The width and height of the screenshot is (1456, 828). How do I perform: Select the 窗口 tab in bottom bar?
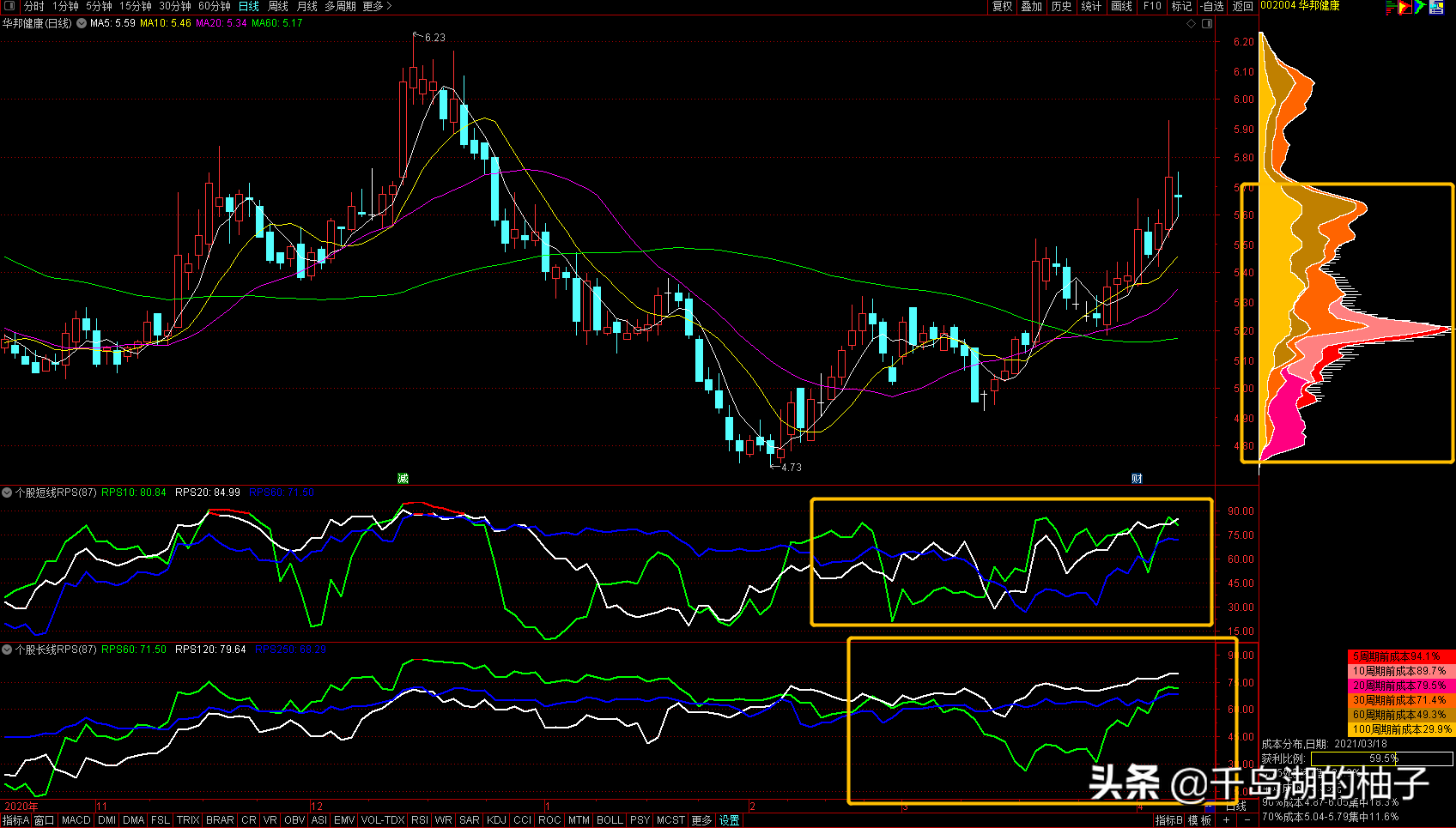45,820
